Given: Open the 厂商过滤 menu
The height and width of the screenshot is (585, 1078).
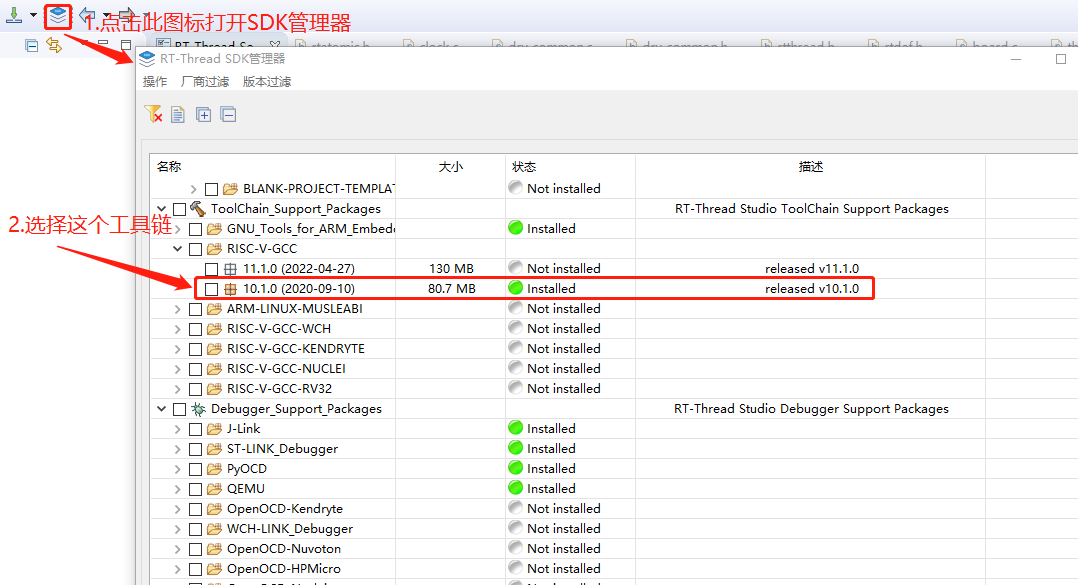Looking at the screenshot, I should [205, 82].
